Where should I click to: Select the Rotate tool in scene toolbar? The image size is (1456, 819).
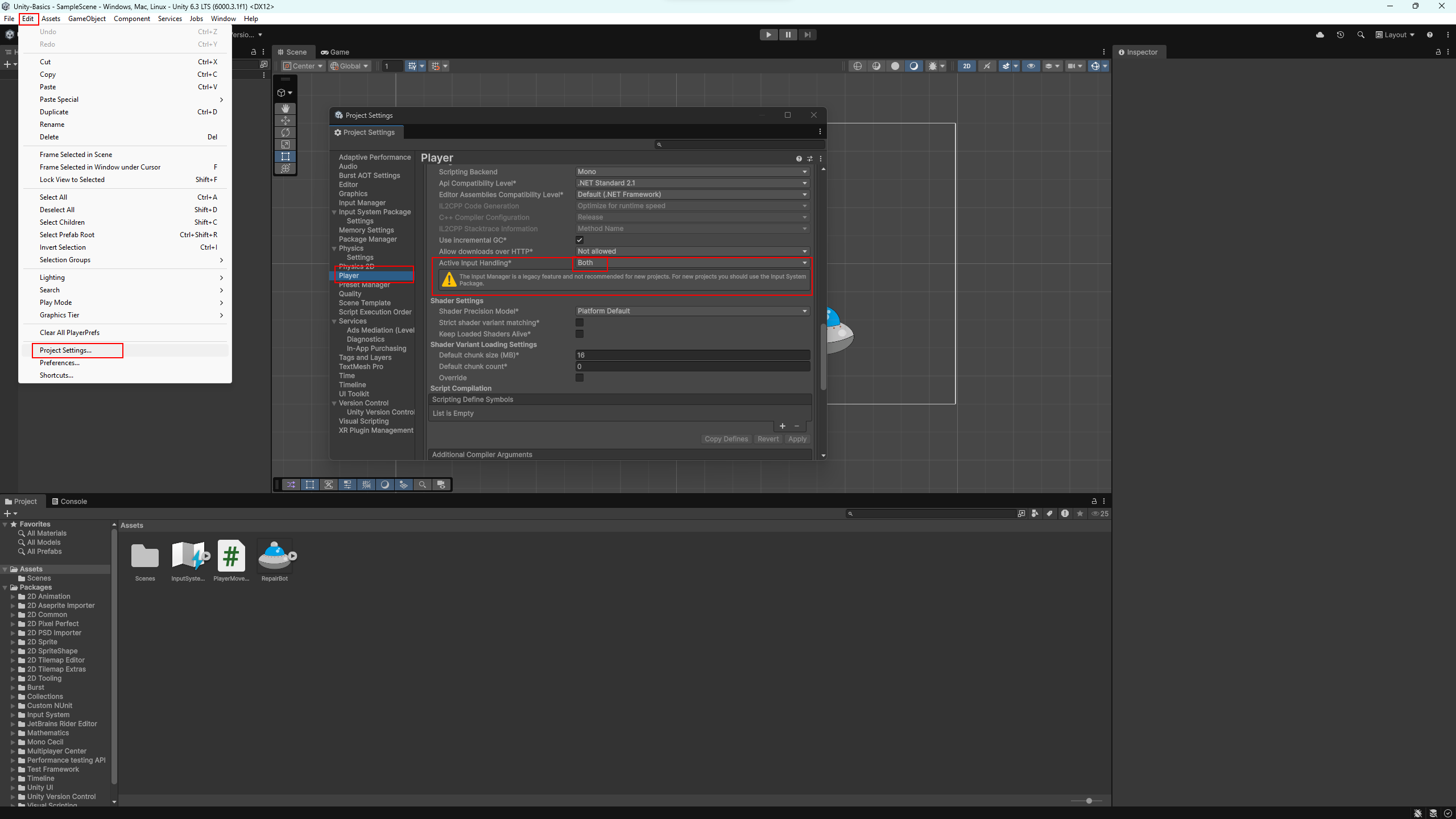coord(286,133)
